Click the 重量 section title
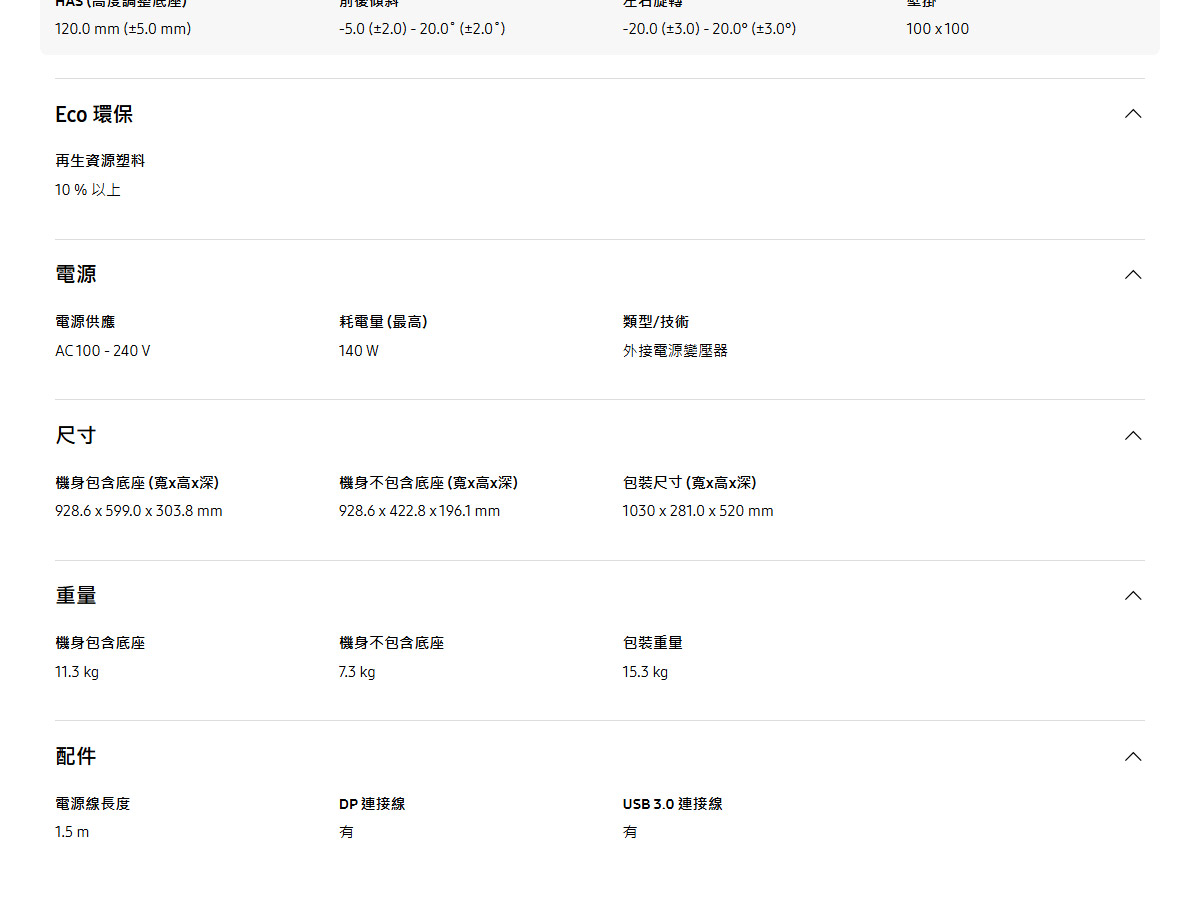Image resolution: width=1200 pixels, height=907 pixels. pos(76,595)
